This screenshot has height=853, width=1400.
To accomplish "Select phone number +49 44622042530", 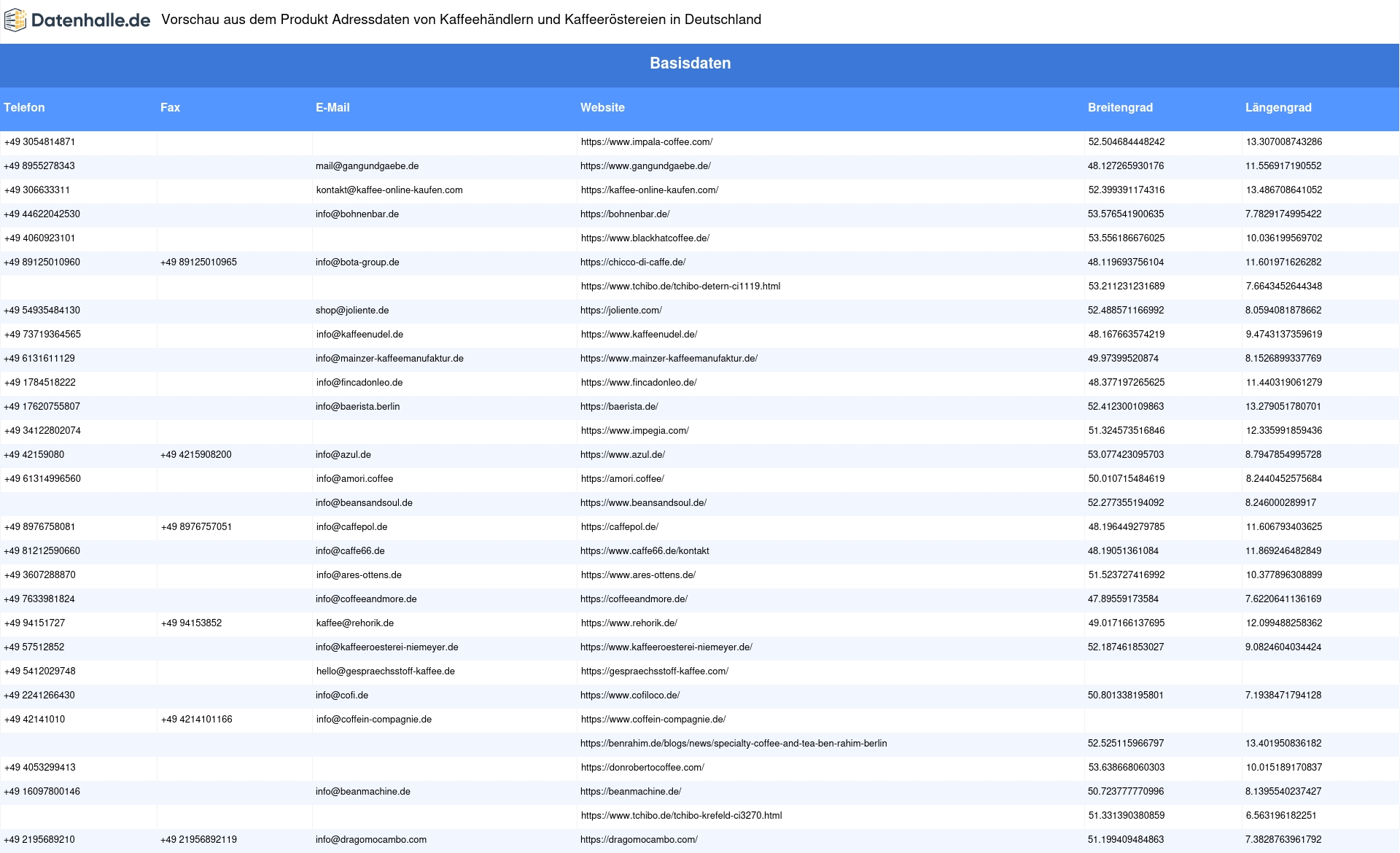I will coord(42,214).
